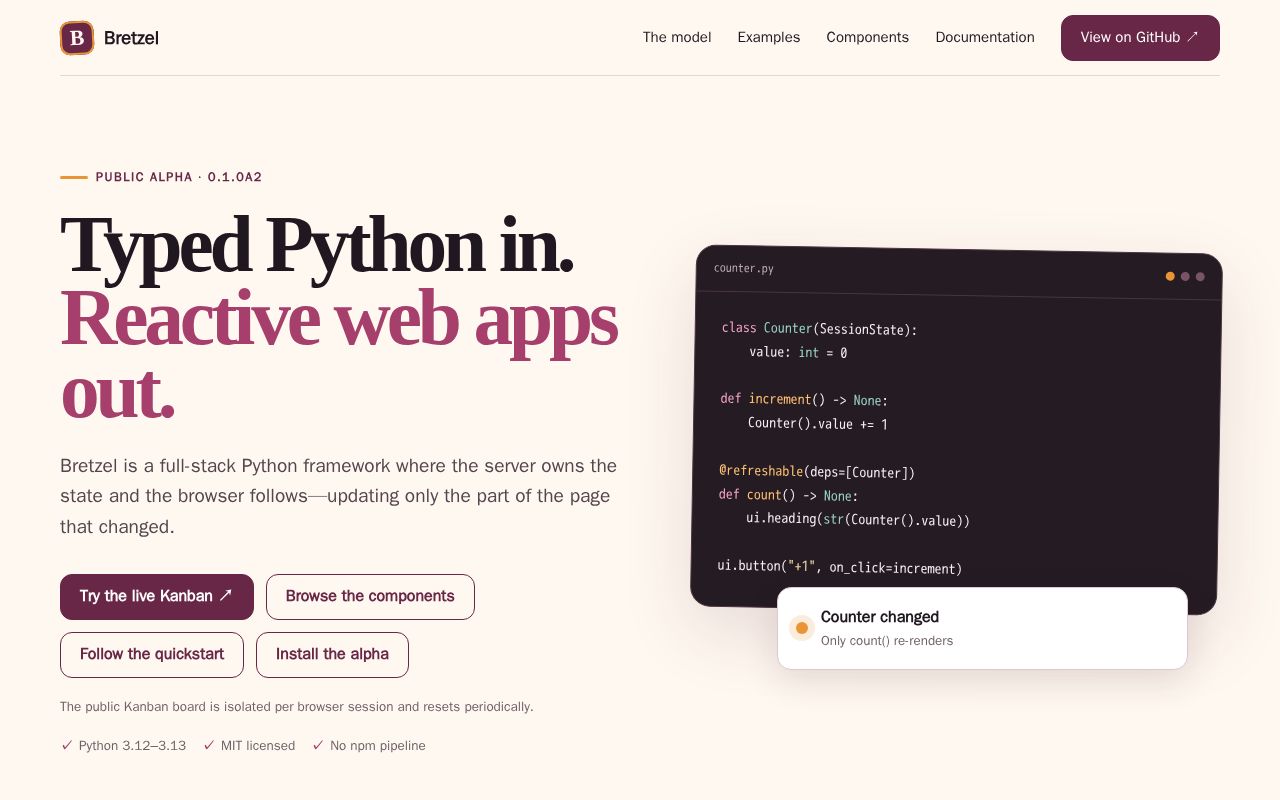
Task: Try the live Kanban demo
Action: (x=157, y=597)
